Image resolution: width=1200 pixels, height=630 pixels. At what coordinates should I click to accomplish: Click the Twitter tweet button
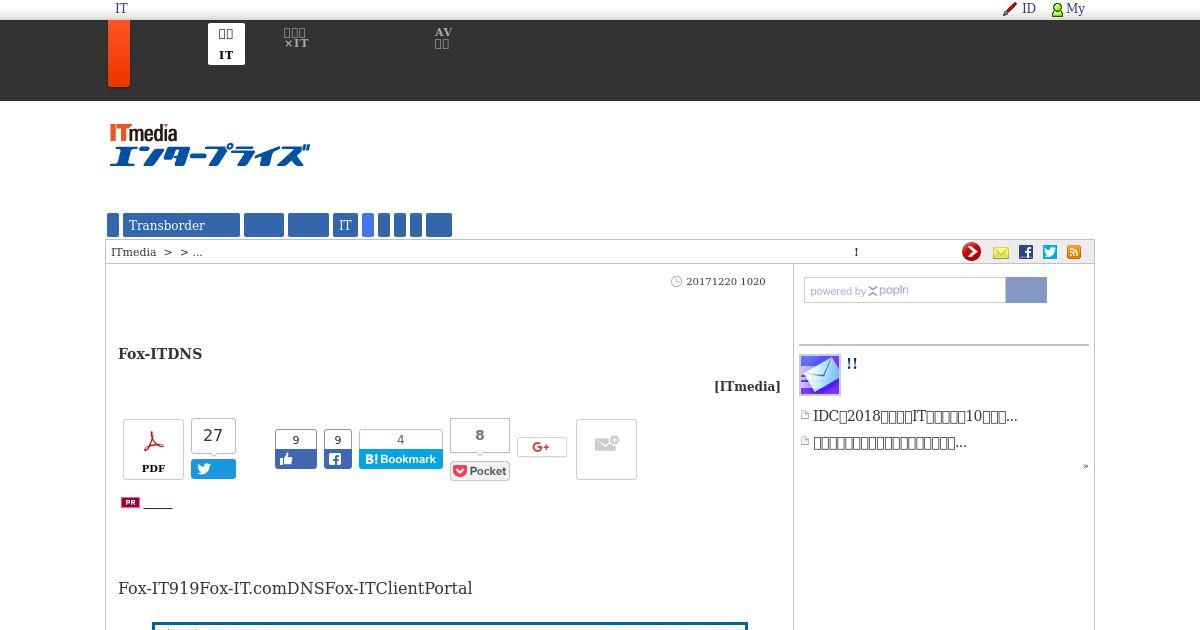pyautogui.click(x=213, y=469)
